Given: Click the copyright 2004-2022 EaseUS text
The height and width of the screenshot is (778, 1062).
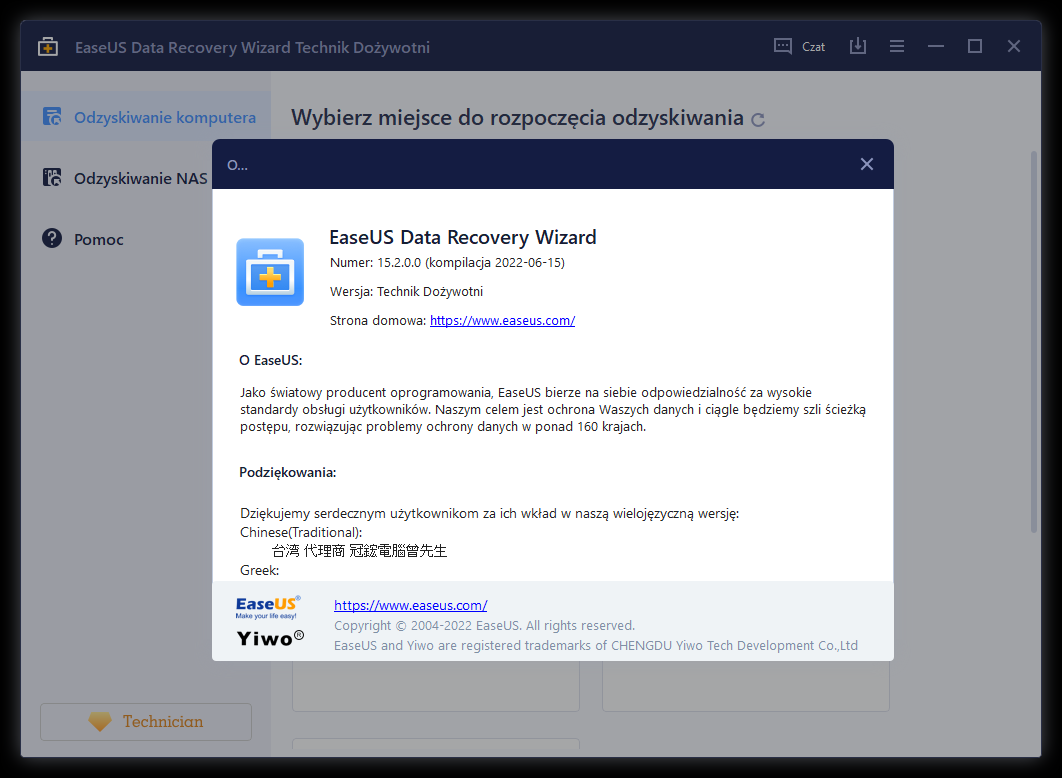Looking at the screenshot, I should point(484,626).
